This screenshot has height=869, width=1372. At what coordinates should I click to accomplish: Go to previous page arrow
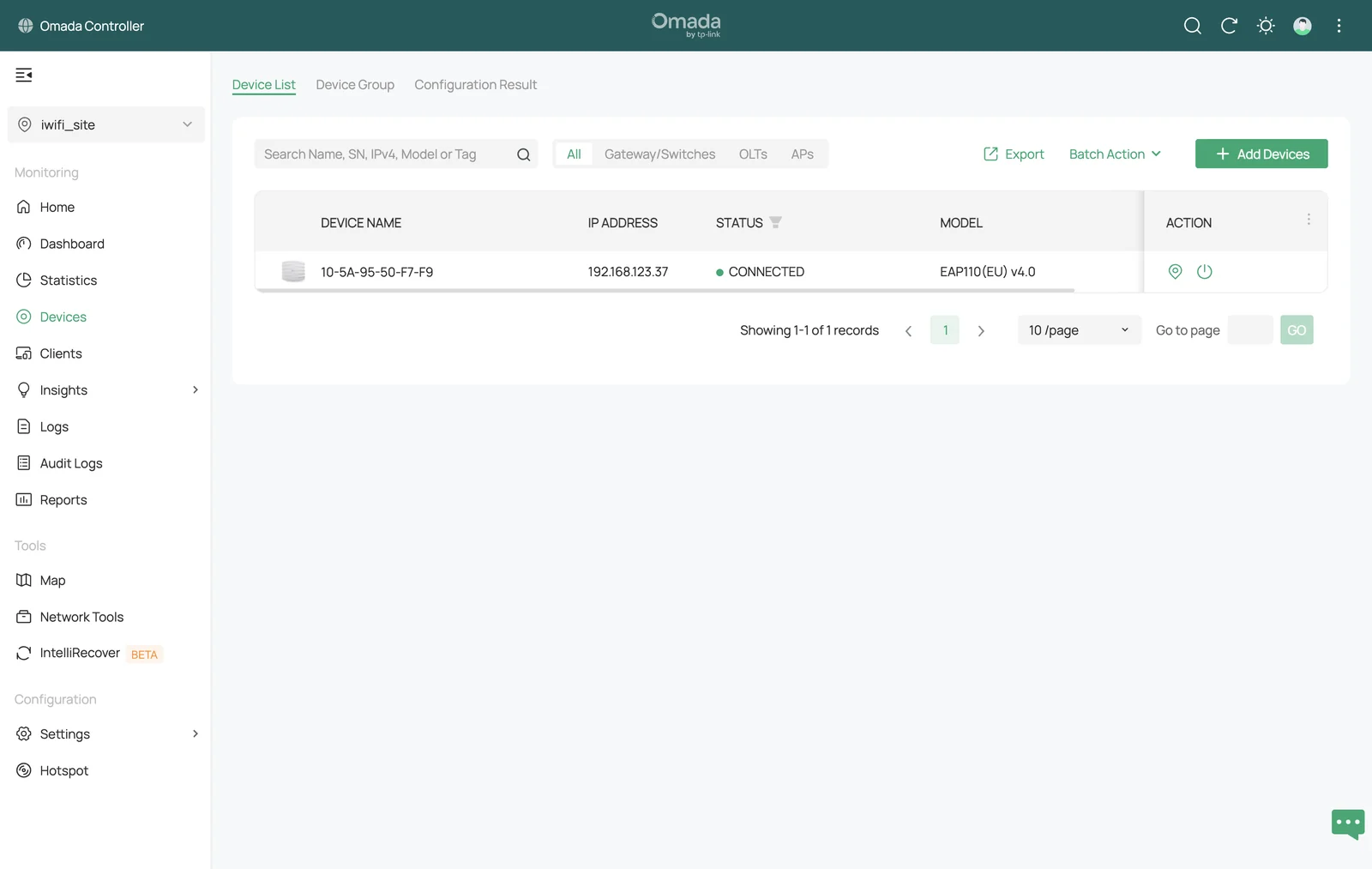click(908, 330)
